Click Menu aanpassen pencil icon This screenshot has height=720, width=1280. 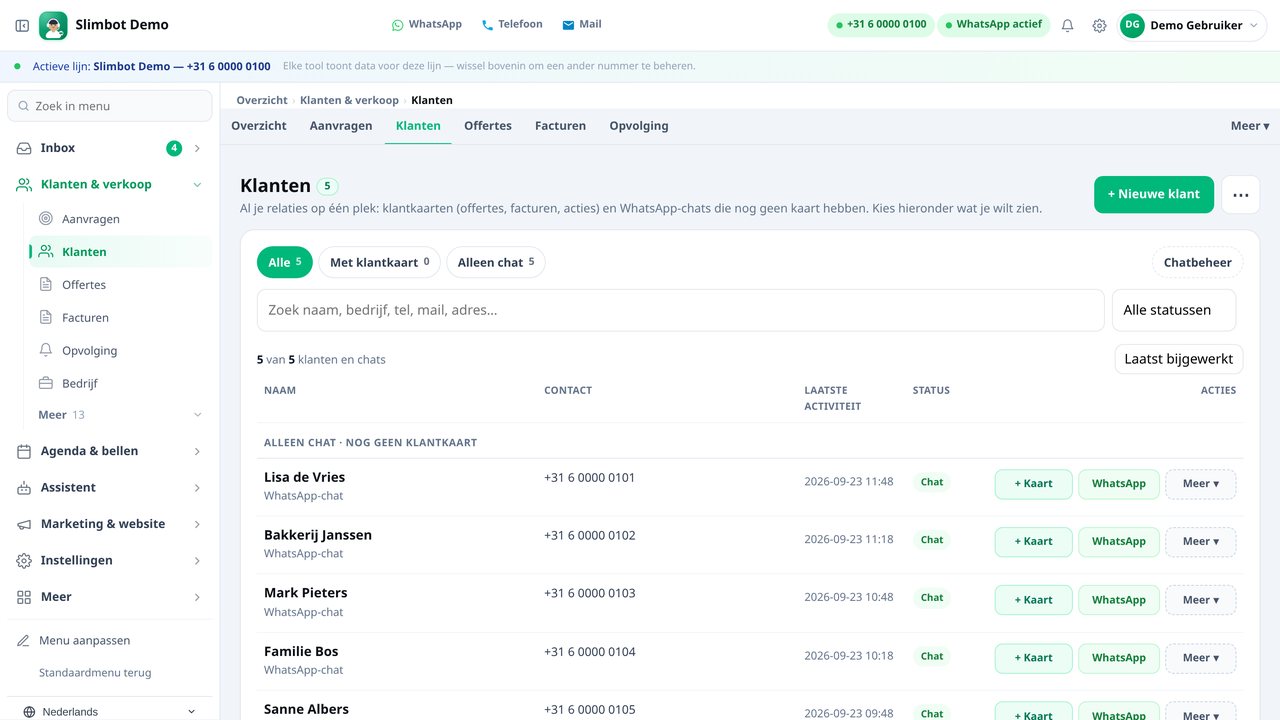[24, 641]
